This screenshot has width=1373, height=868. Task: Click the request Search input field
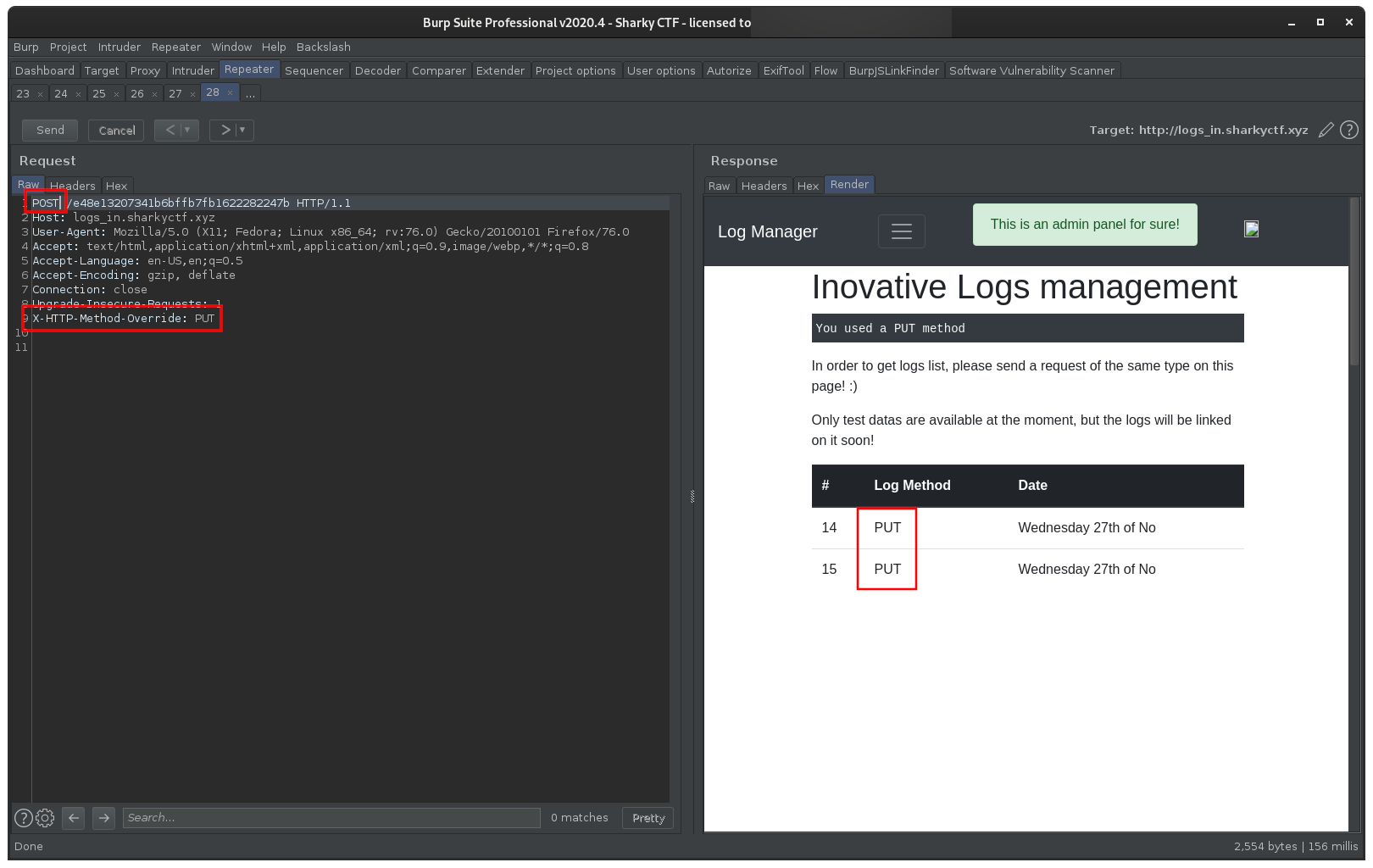pos(331,818)
